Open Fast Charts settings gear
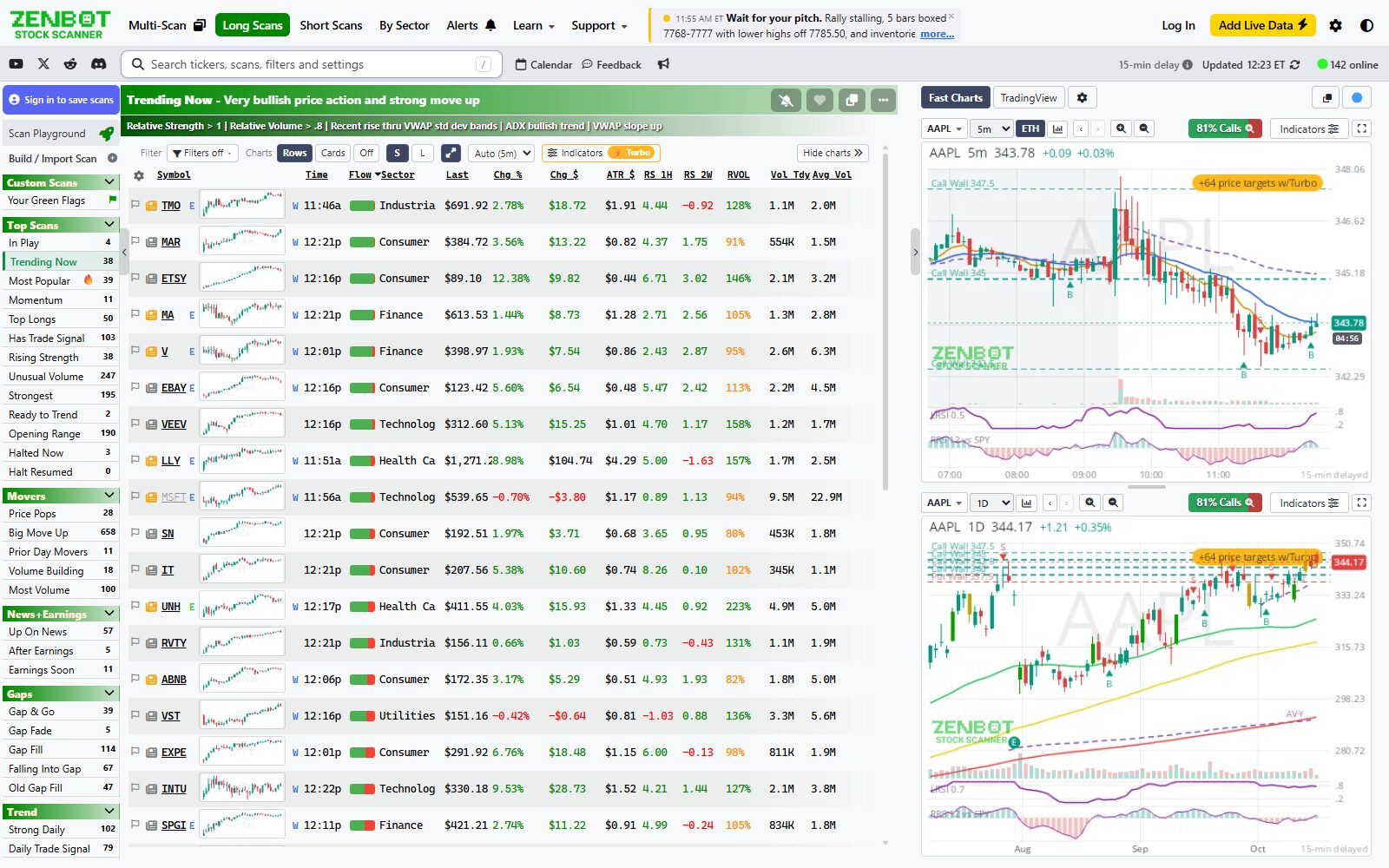The width and height of the screenshot is (1389, 868). click(x=1082, y=98)
